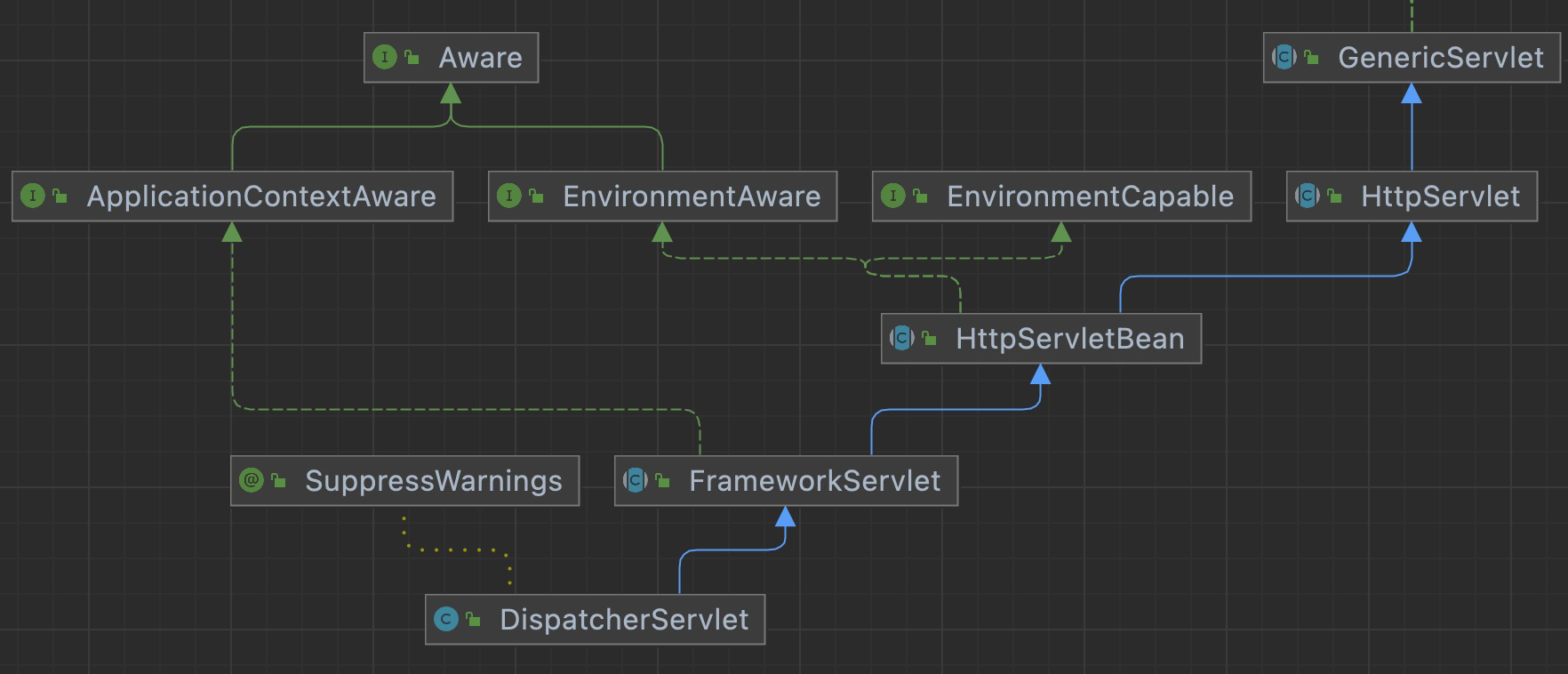Click the interface icon on EnvironmentCapable
This screenshot has height=674, width=1568.
pos(892,197)
